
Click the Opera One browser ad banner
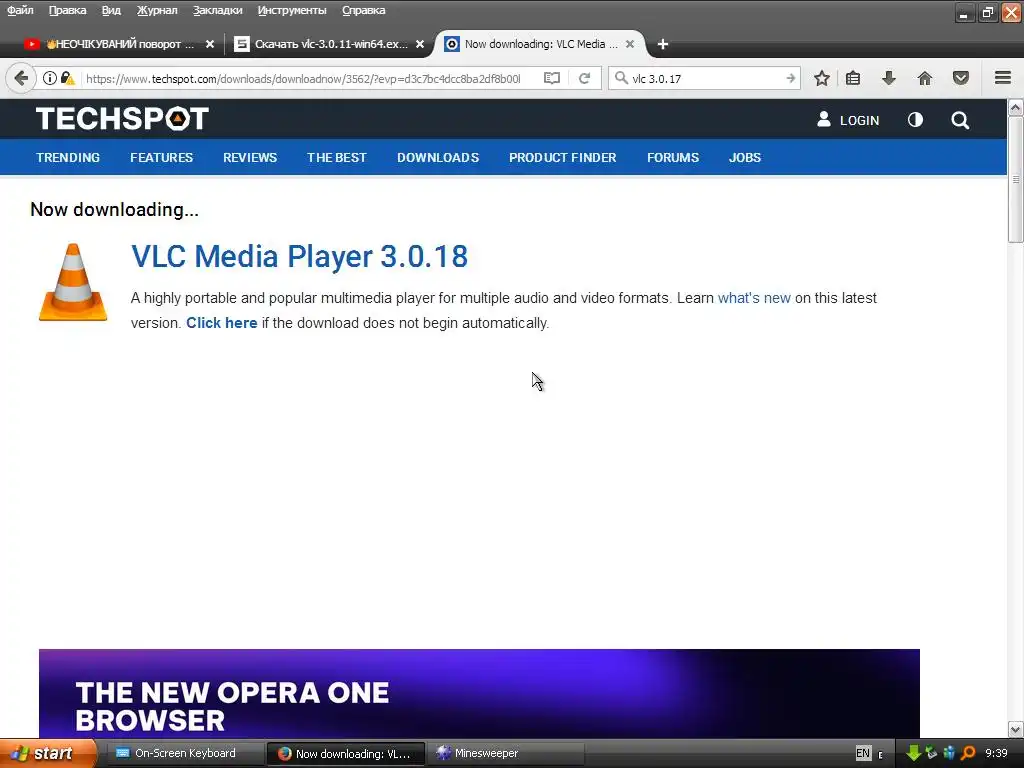[x=479, y=694]
